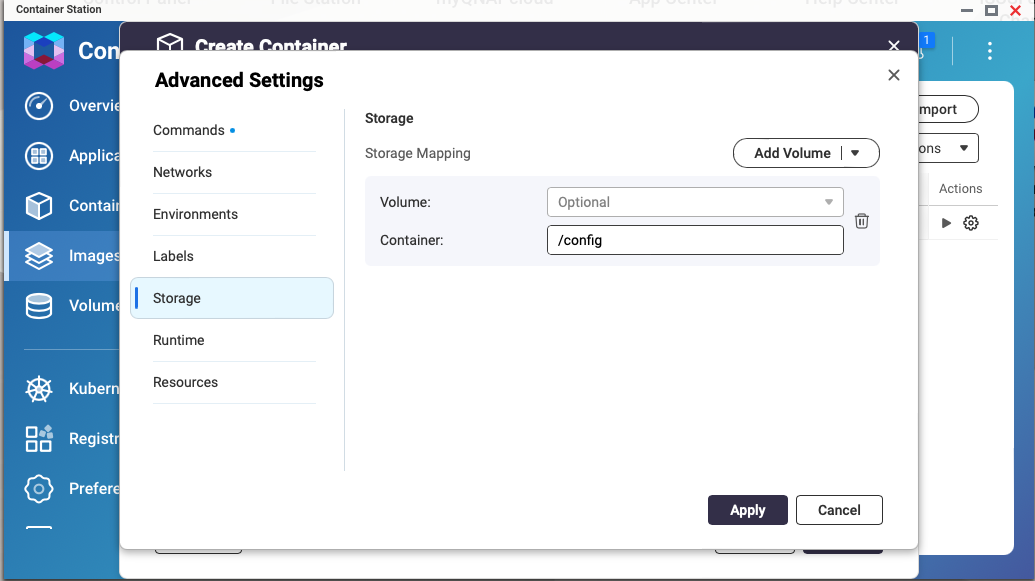This screenshot has width=1035, height=581.
Task: Open Containers via the cube icon
Action: pos(39,205)
